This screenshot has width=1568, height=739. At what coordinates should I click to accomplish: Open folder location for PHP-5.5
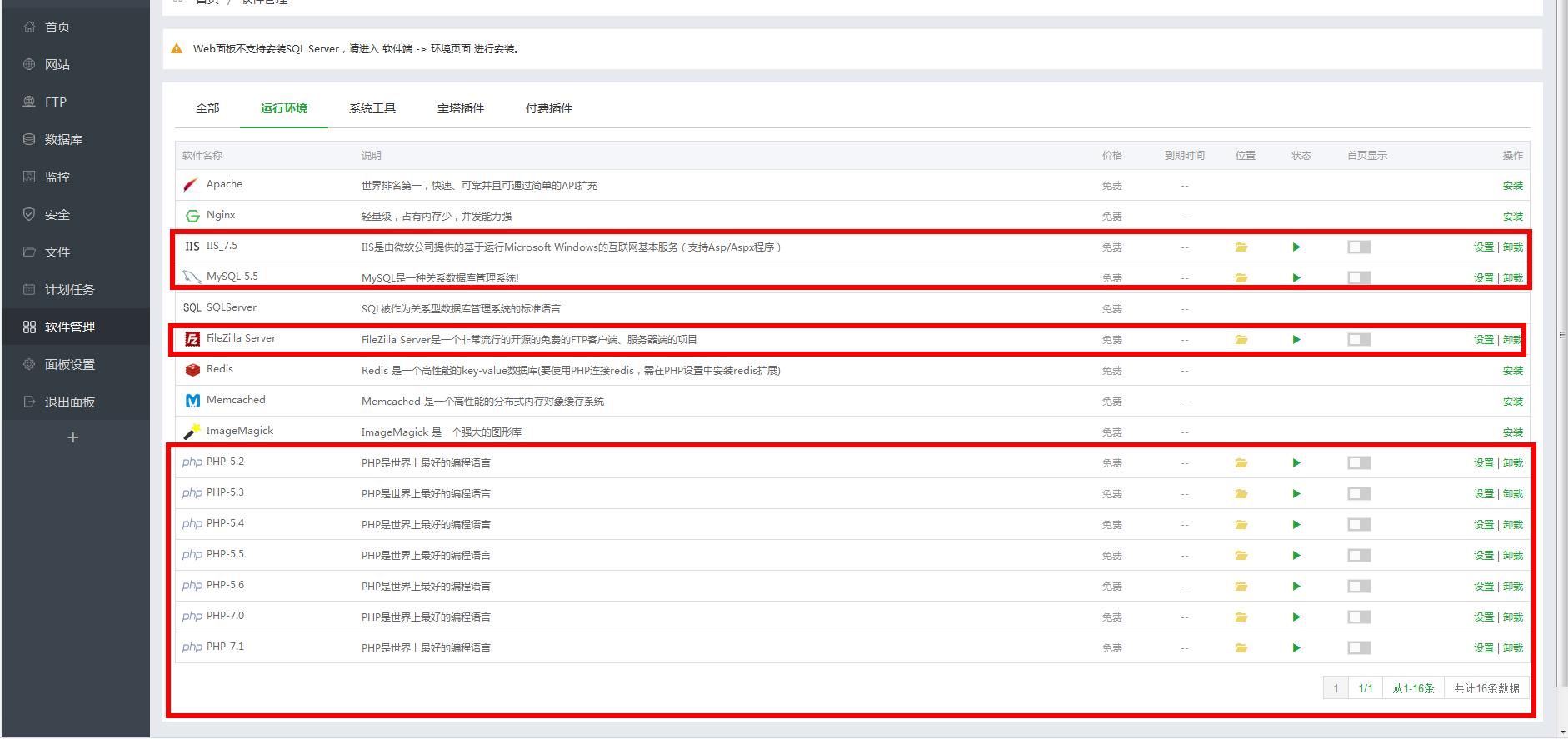click(1241, 556)
